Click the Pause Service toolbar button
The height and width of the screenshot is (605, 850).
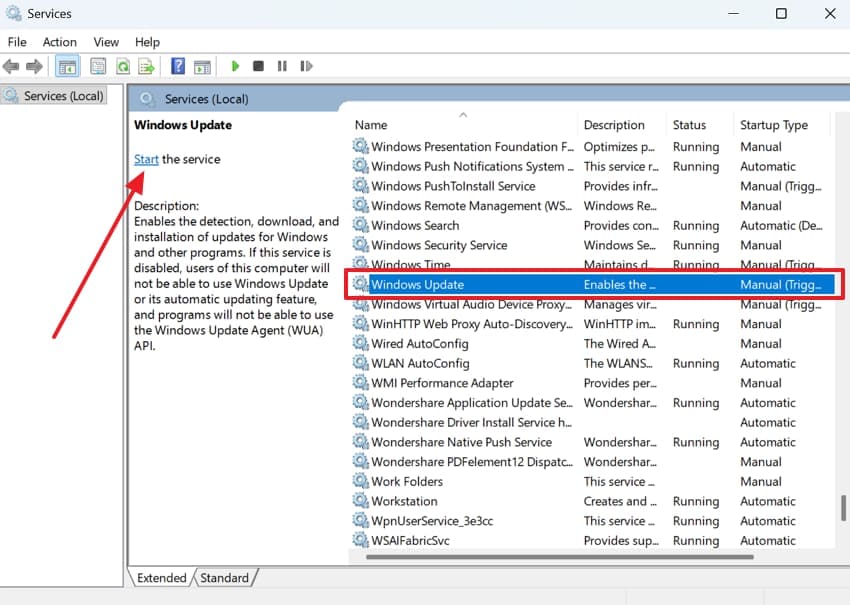pos(282,66)
